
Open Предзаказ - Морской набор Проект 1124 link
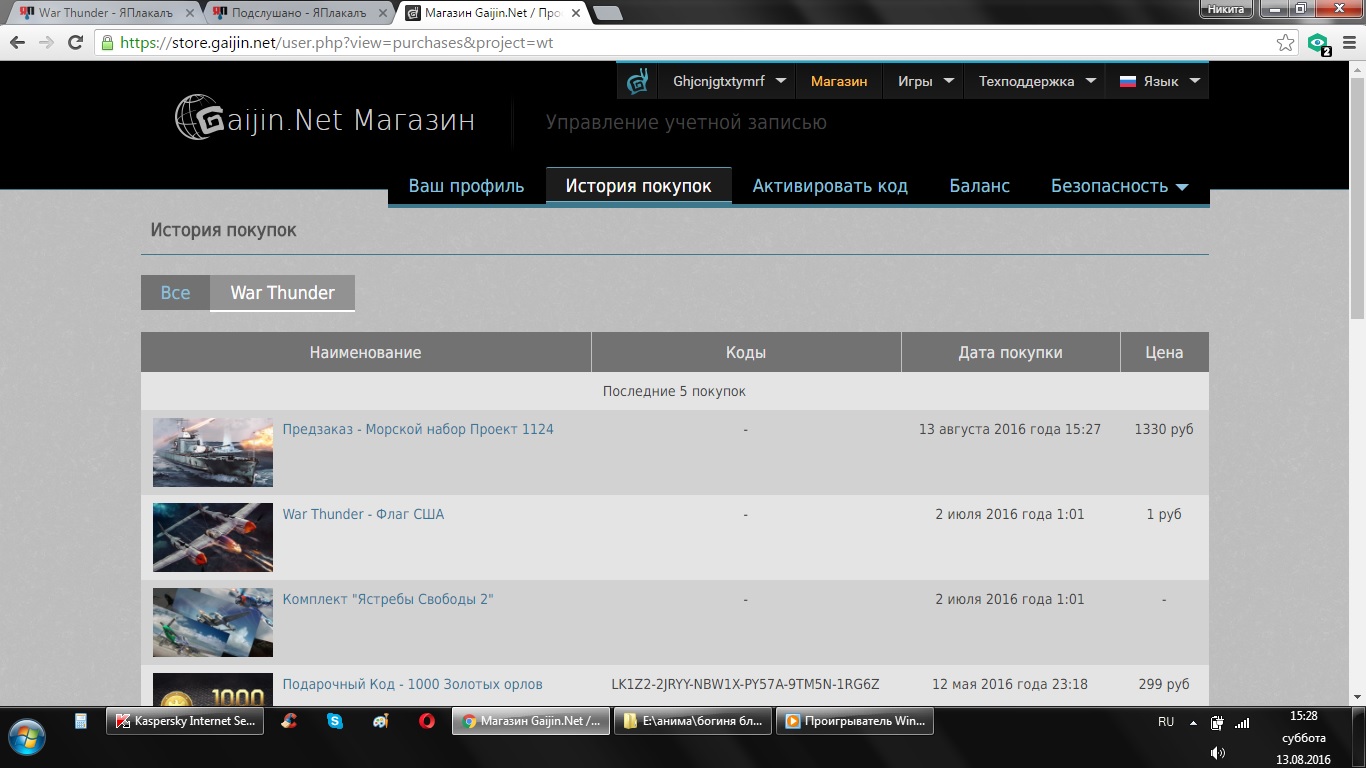pos(418,429)
